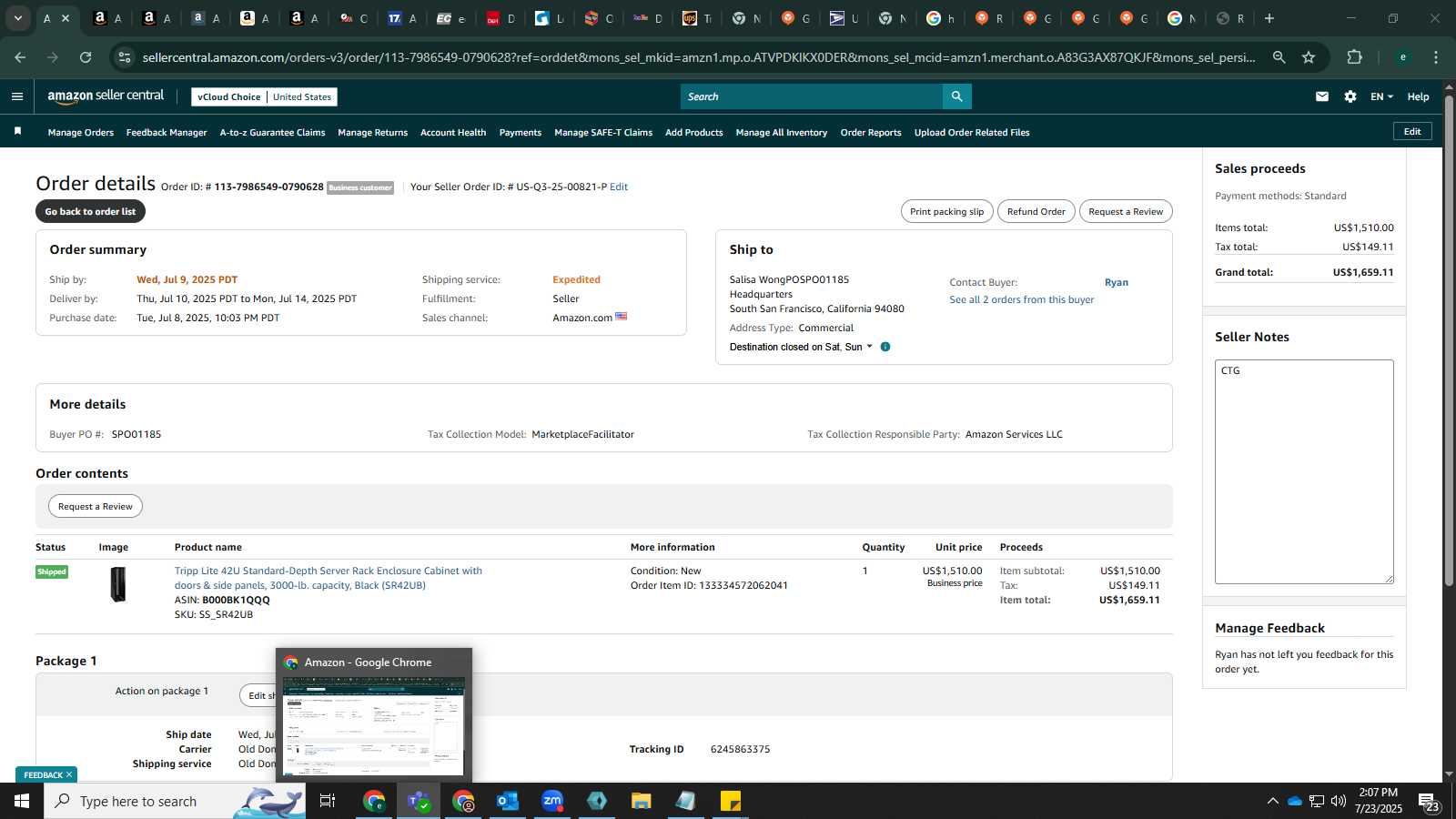Click Edit link beside Your Seller Order ID
1456x819 pixels.
pos(619,187)
